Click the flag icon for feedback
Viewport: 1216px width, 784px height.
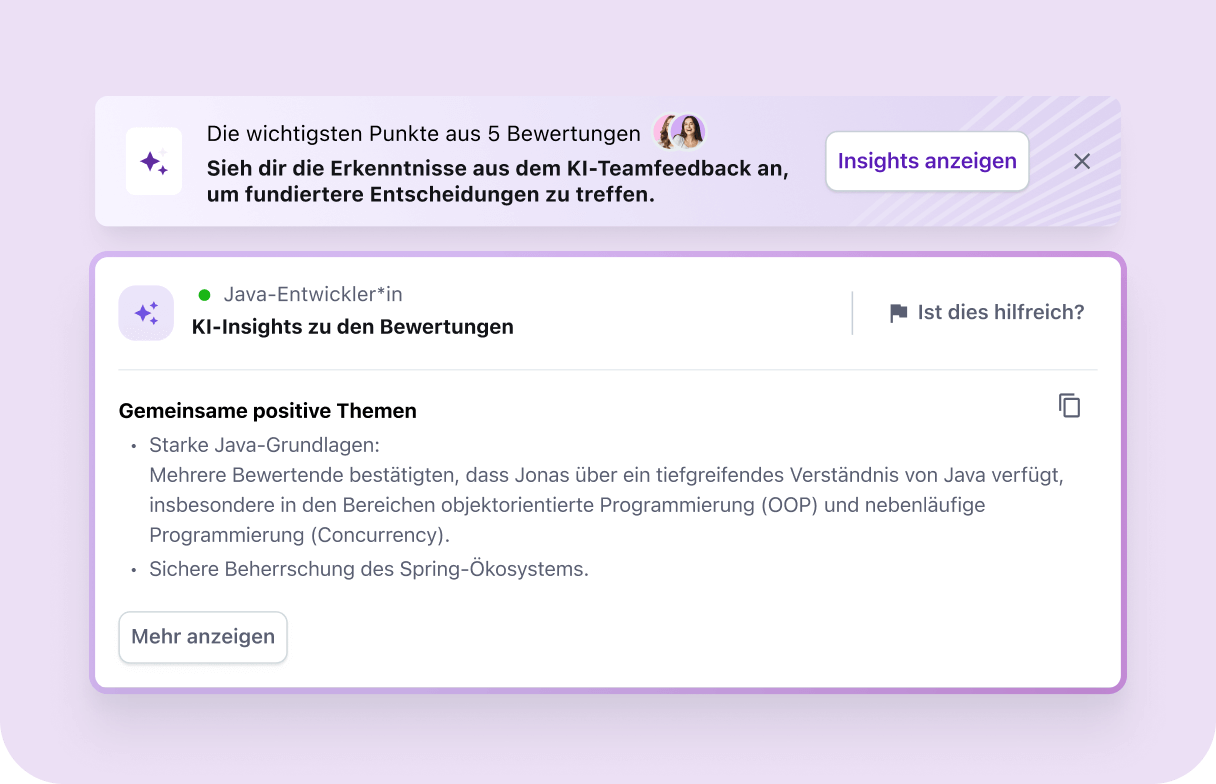898,313
